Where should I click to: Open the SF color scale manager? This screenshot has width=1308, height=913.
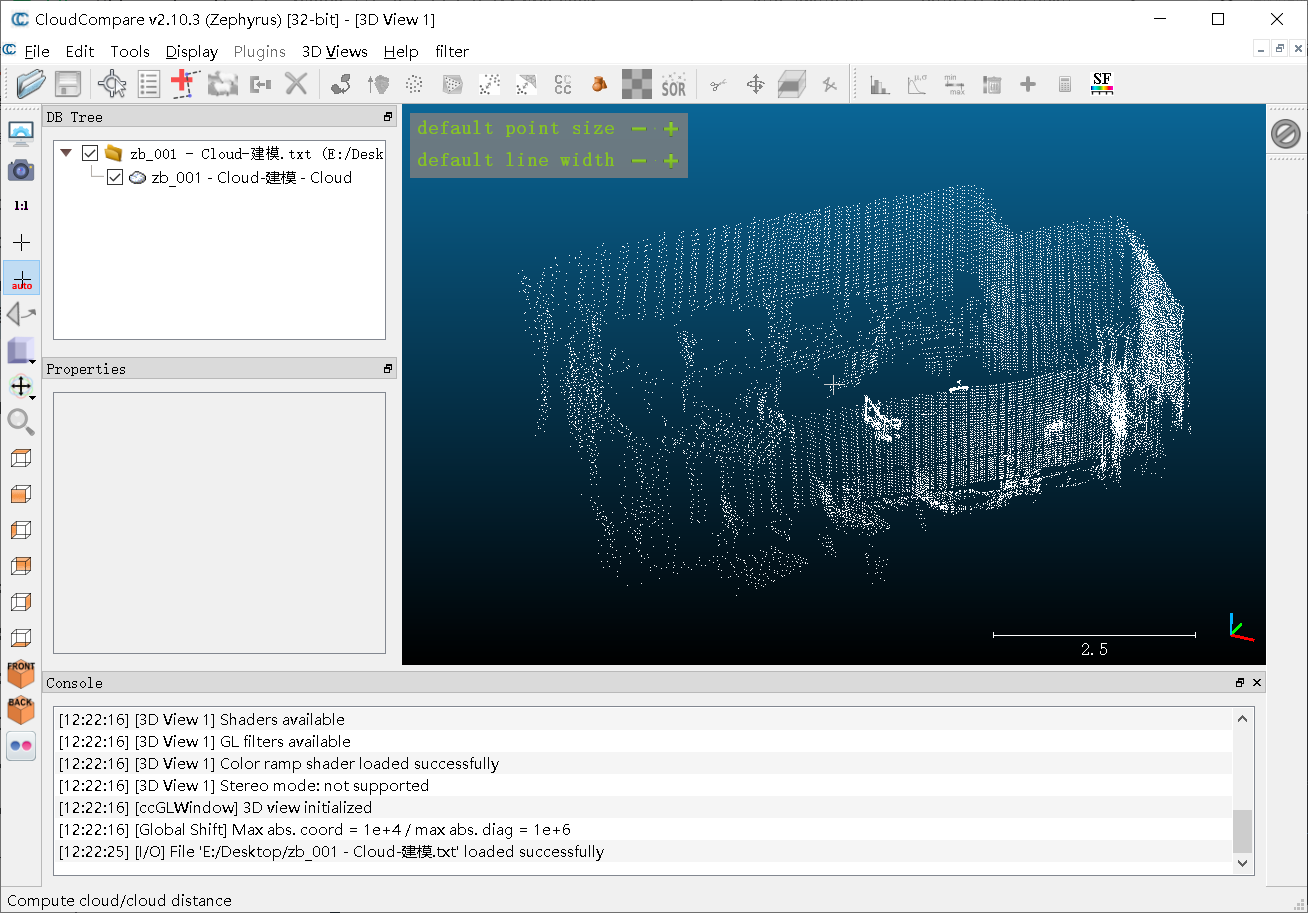tap(1102, 84)
